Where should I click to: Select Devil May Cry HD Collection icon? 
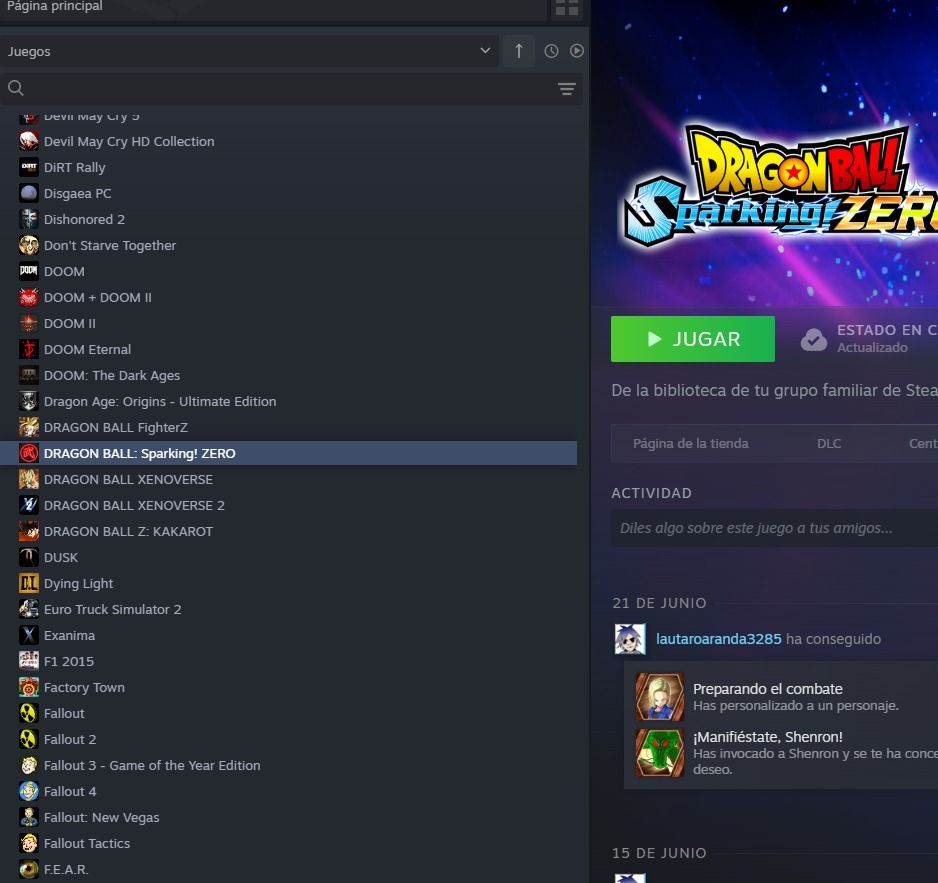pyautogui.click(x=29, y=142)
